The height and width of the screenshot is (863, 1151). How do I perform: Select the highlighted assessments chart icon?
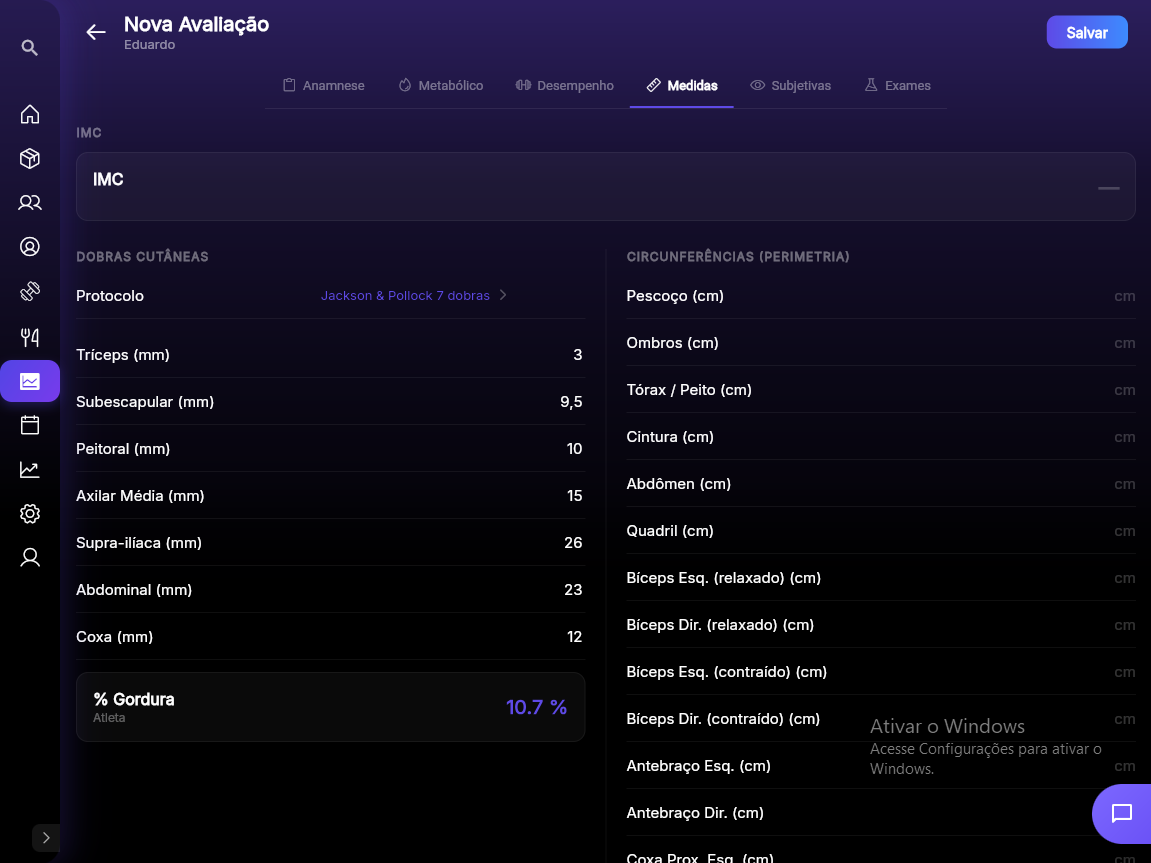[x=29, y=381]
